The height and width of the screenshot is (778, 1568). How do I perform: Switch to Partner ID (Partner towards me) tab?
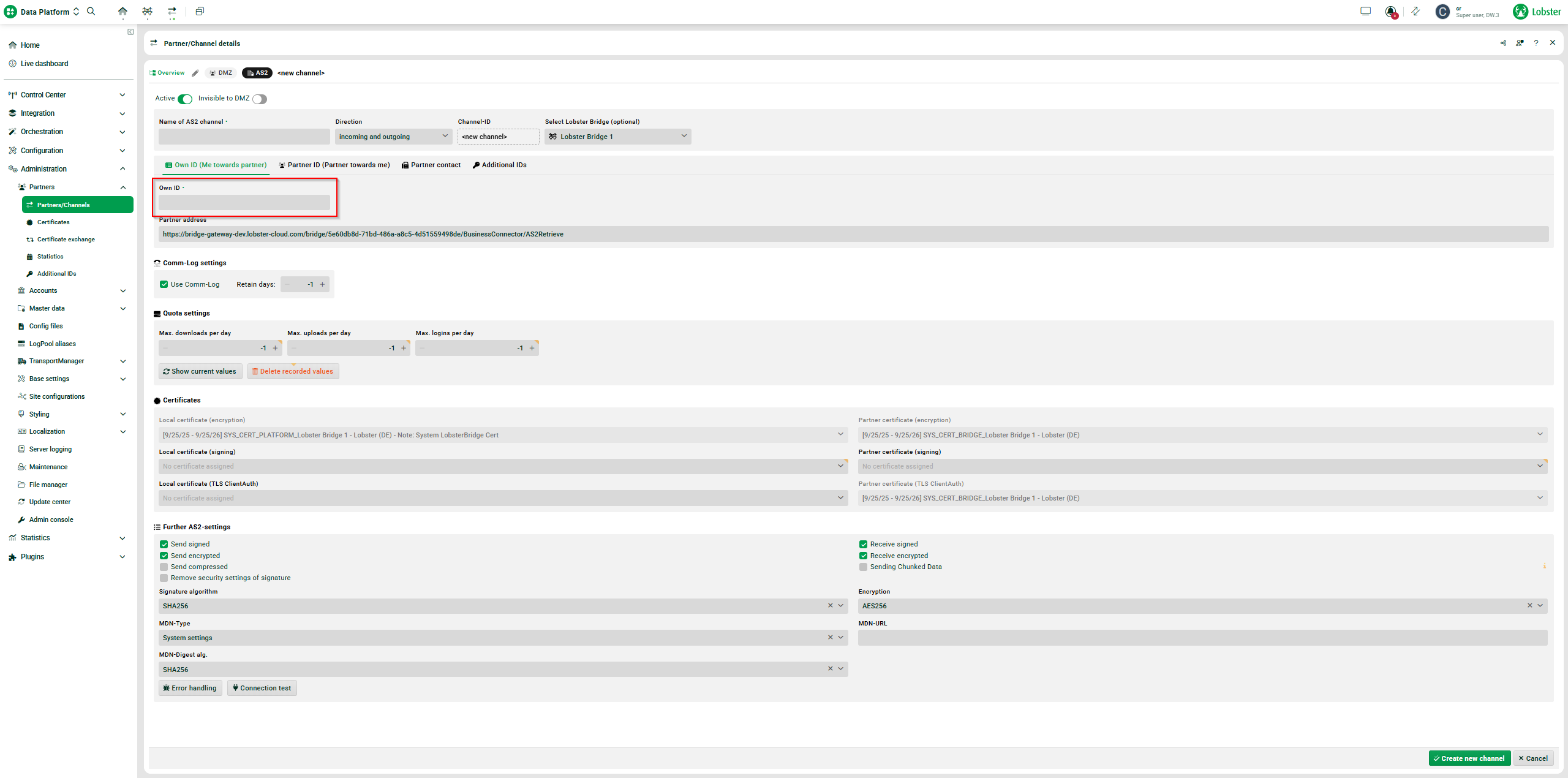pyautogui.click(x=334, y=165)
